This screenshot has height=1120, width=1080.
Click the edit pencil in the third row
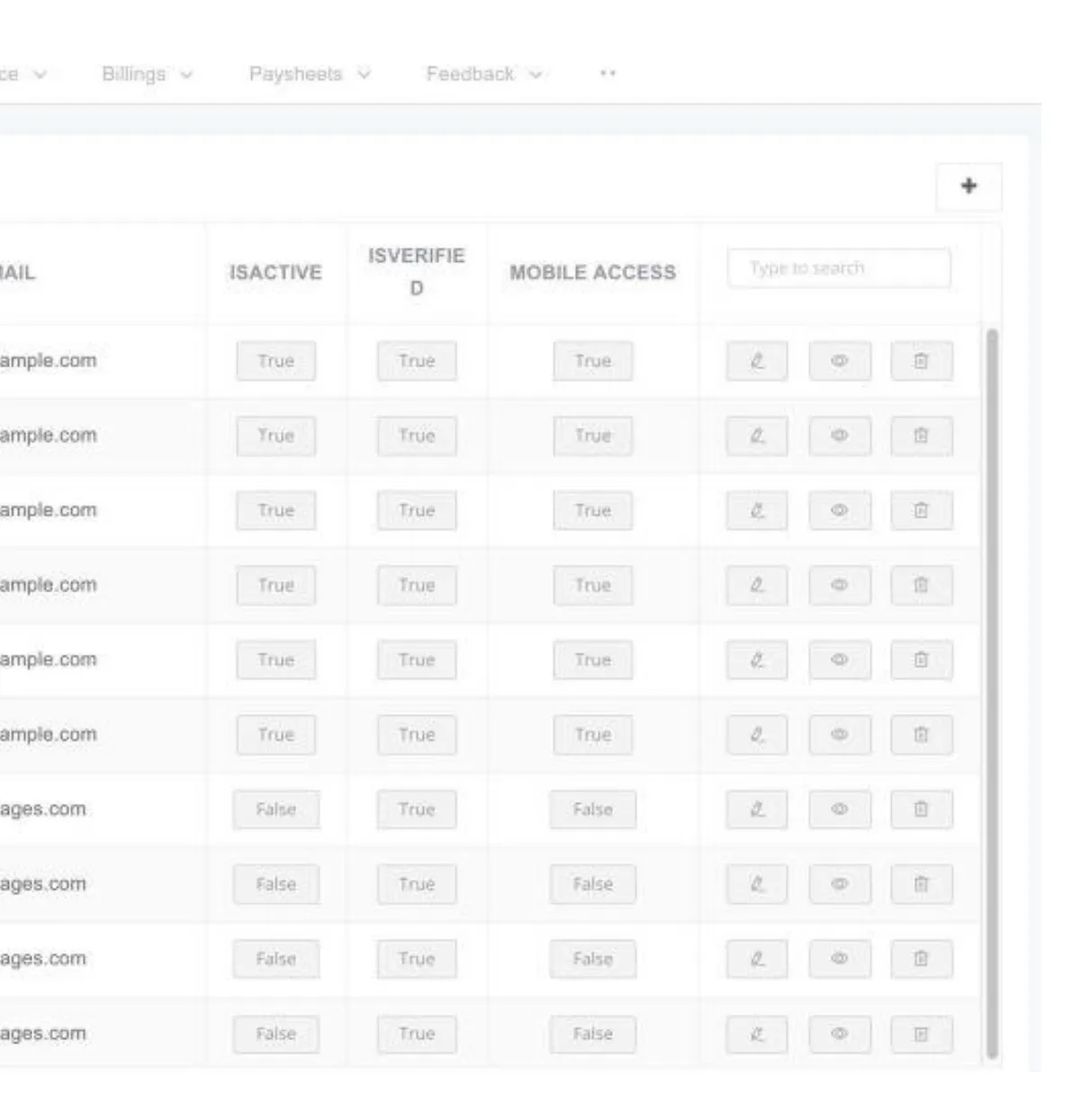[x=757, y=510]
